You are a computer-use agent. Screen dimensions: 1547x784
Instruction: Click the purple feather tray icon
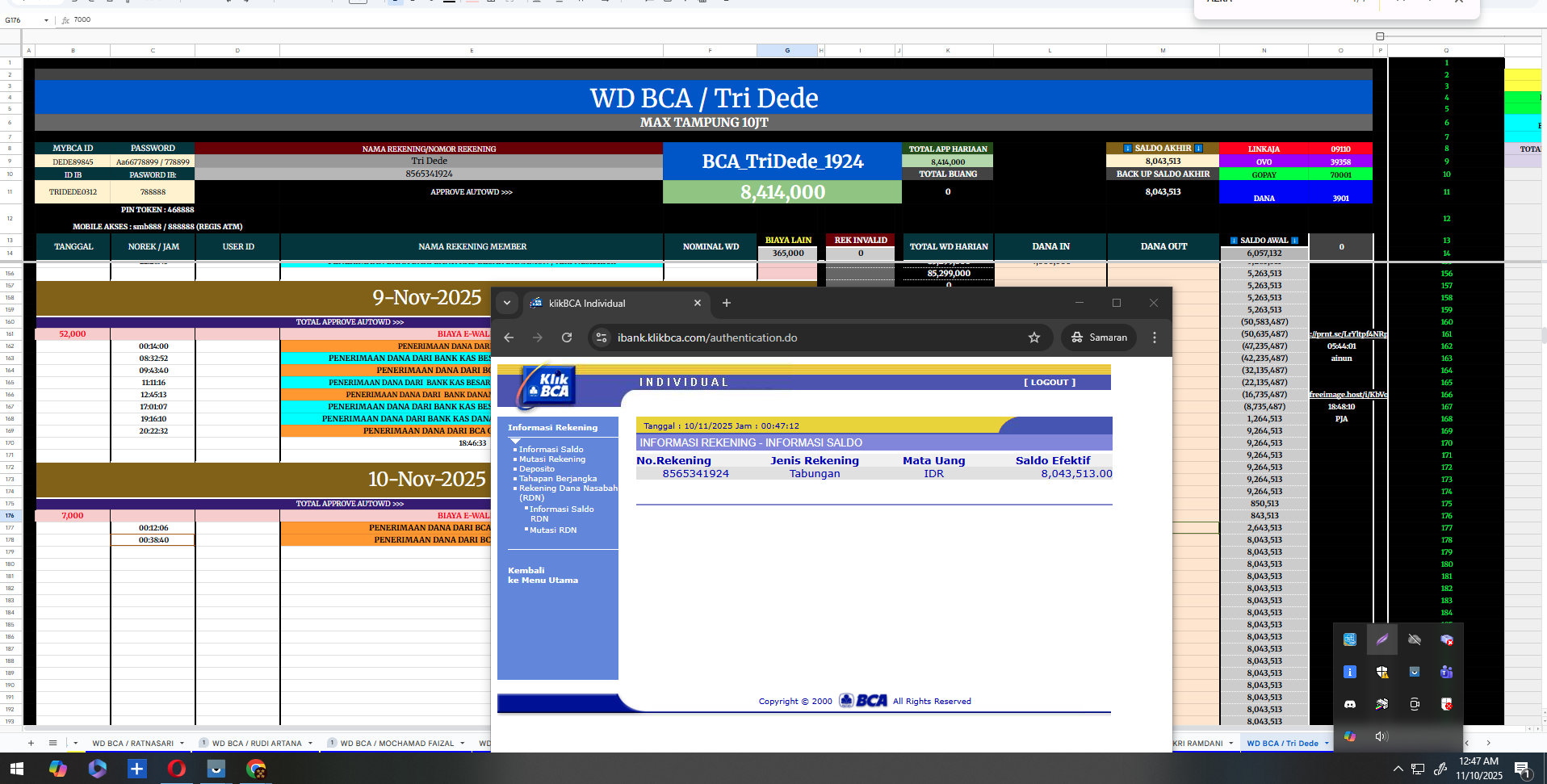click(x=1381, y=639)
